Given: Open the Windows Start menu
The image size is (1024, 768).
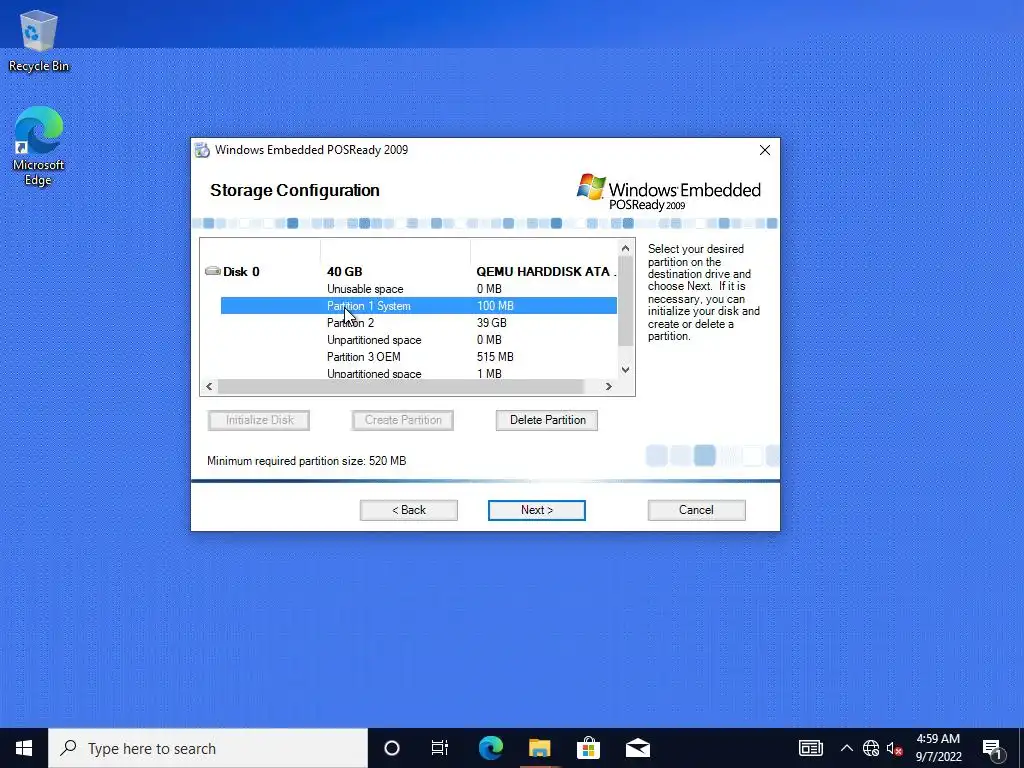Looking at the screenshot, I should pyautogui.click(x=24, y=748).
